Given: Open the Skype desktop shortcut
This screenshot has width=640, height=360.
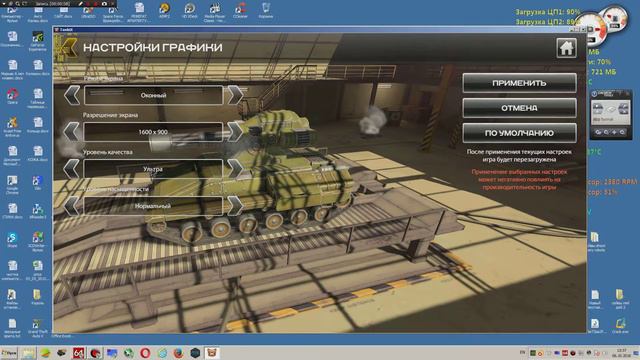Looking at the screenshot, I should pos(12,240).
